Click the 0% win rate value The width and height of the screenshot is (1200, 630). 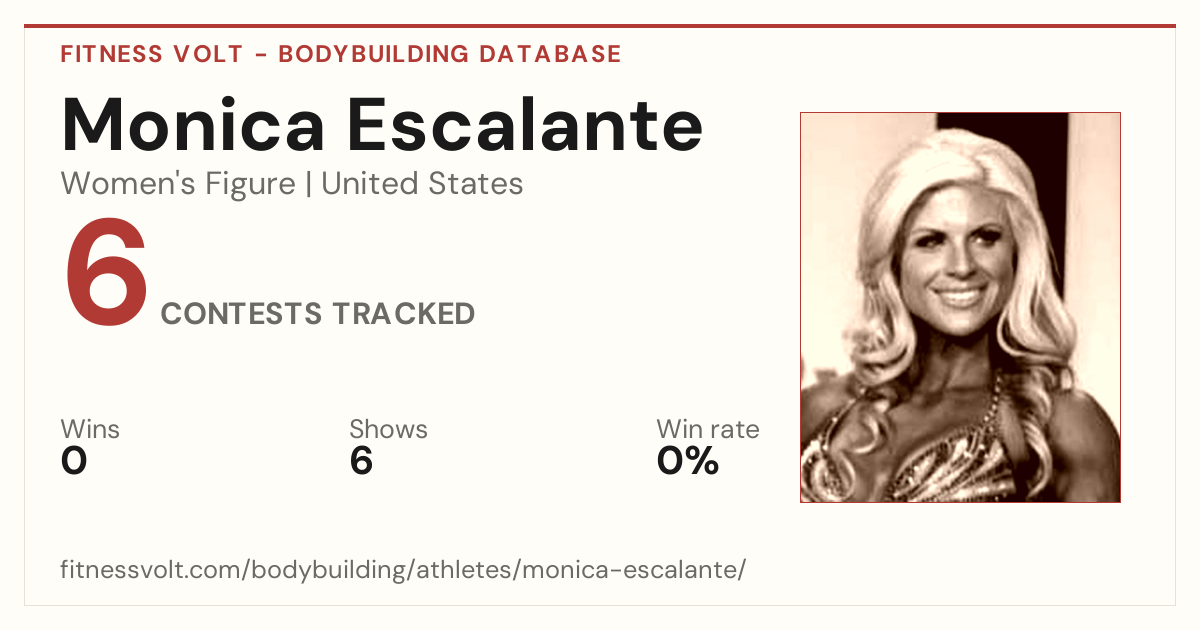(x=688, y=461)
